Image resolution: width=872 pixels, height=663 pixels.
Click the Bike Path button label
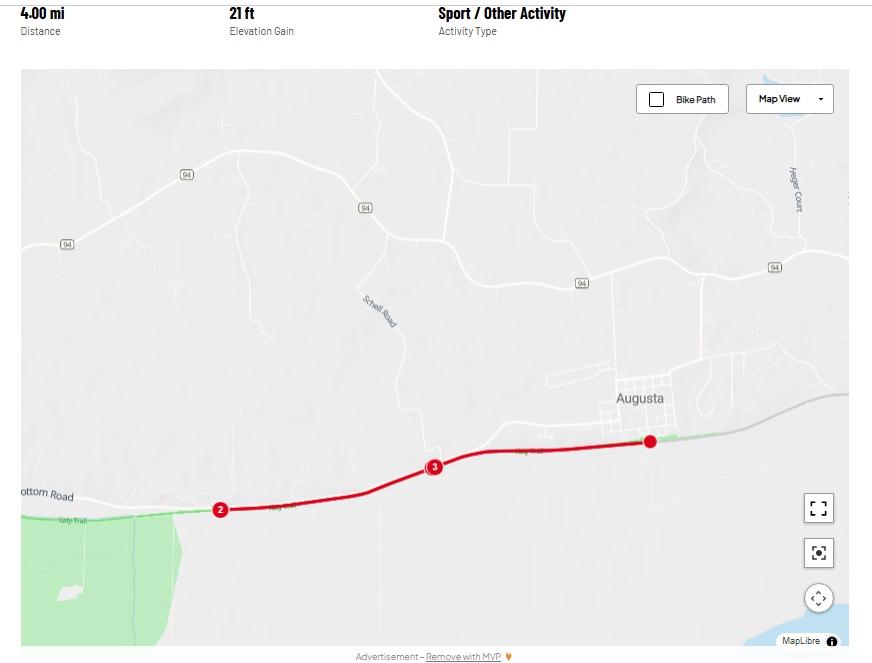tap(696, 100)
